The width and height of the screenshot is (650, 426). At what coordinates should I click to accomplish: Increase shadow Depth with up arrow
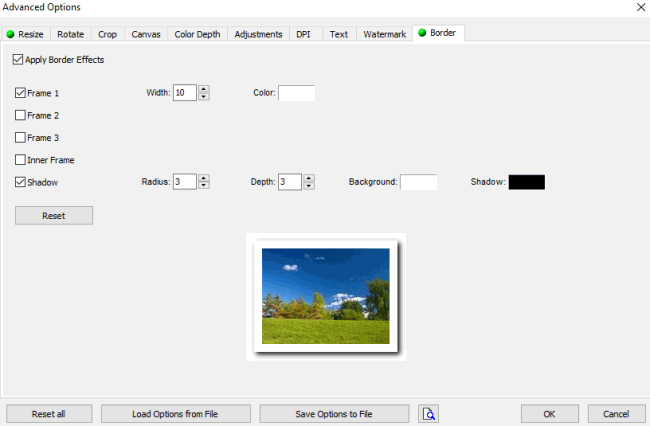[309, 178]
